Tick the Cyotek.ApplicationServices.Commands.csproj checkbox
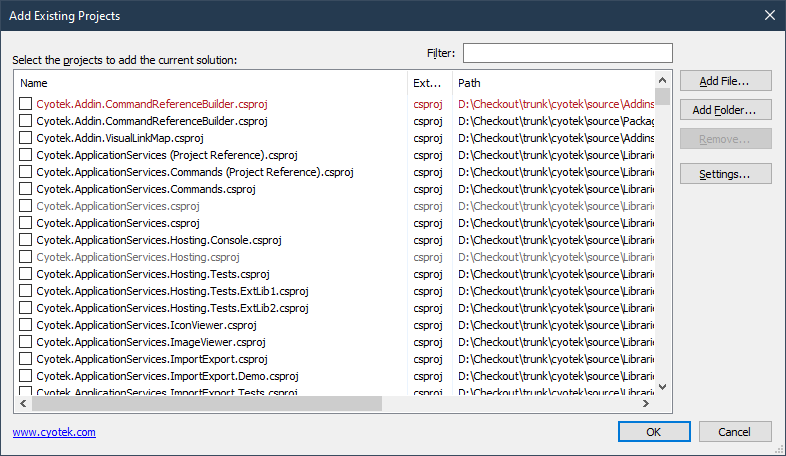786x456 pixels. click(x=26, y=189)
